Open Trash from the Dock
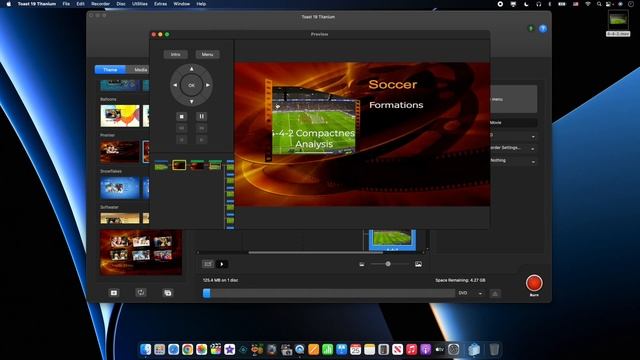The image size is (640, 360). [x=494, y=349]
